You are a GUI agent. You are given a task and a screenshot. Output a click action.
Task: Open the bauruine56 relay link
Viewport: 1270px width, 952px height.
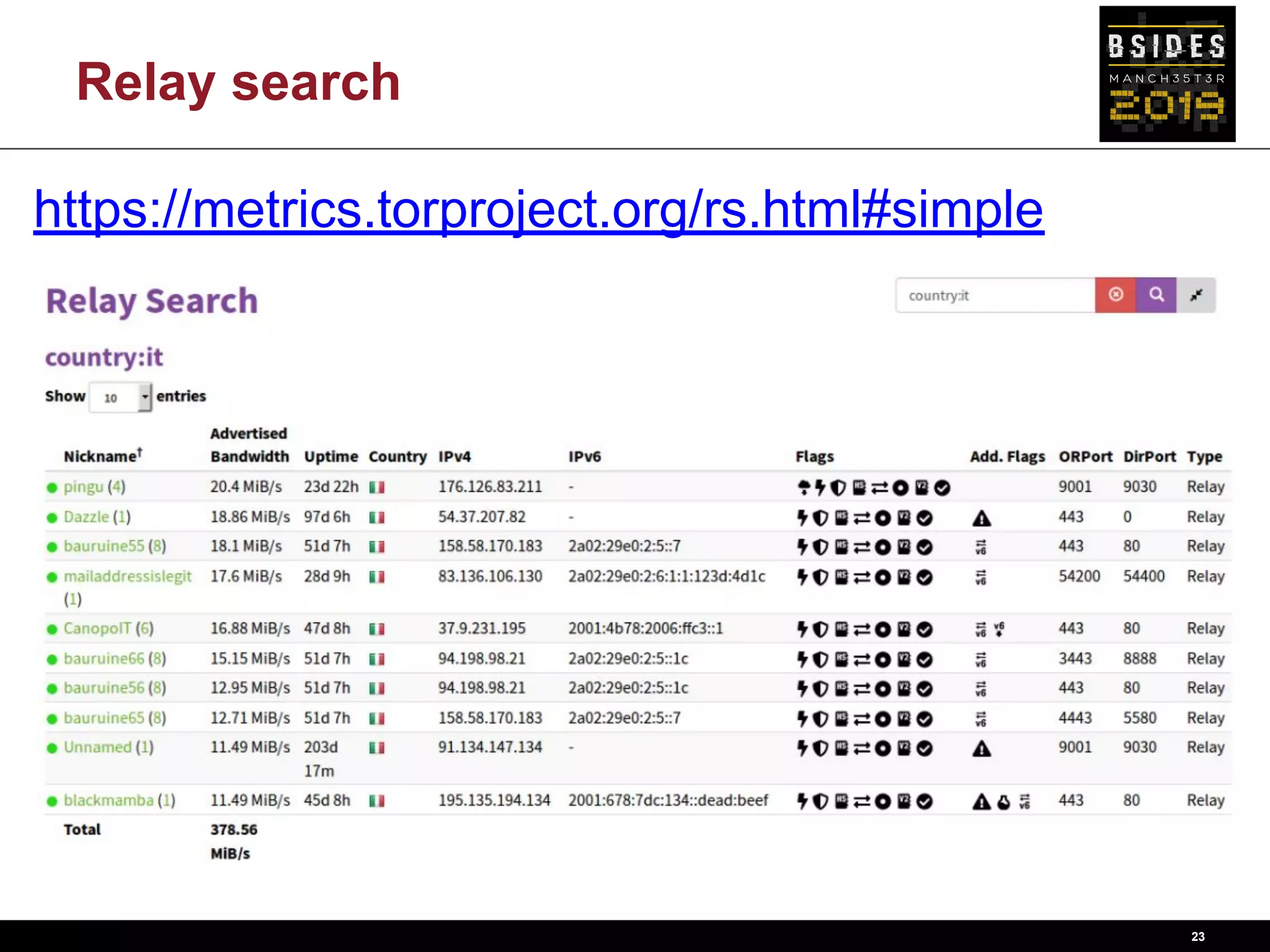tap(104, 688)
